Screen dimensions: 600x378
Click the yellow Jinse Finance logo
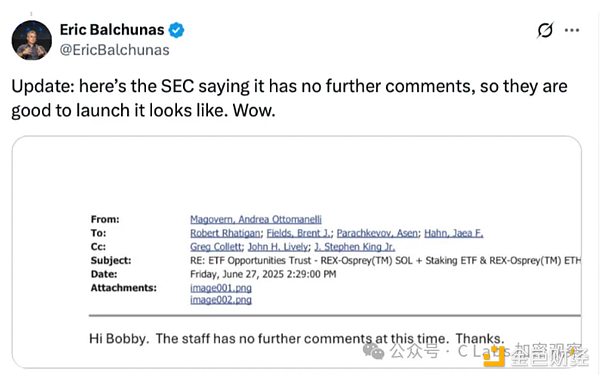[x=493, y=357]
